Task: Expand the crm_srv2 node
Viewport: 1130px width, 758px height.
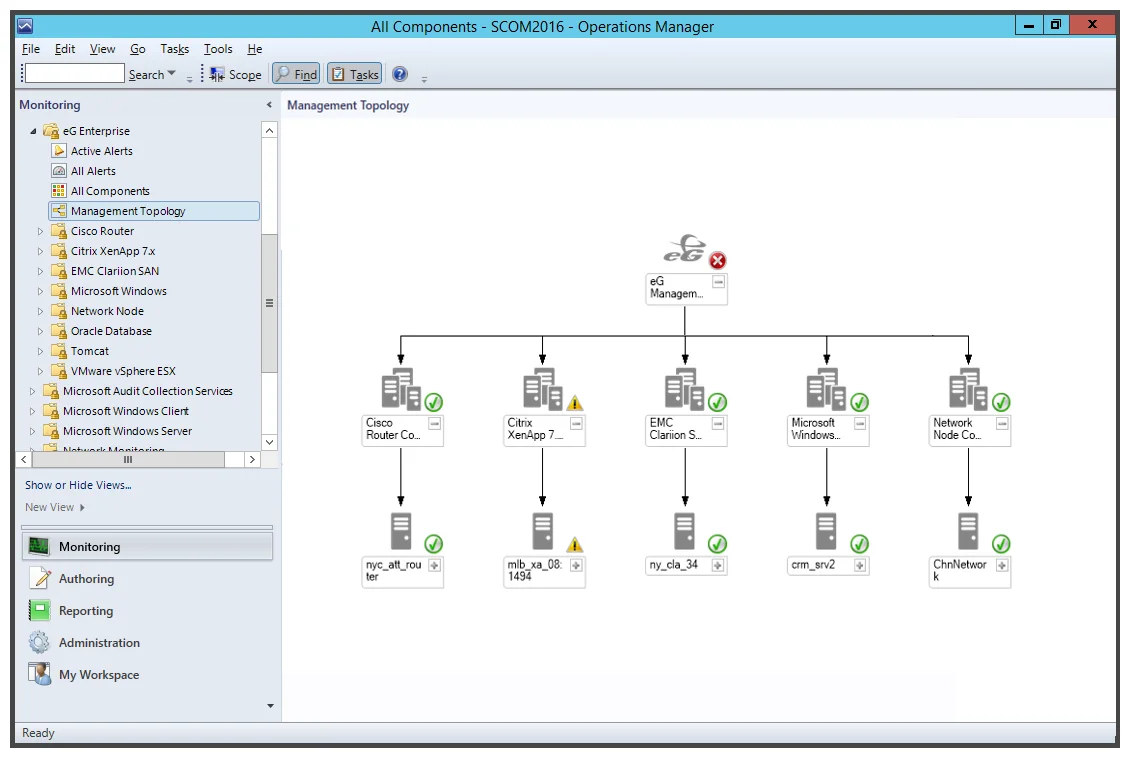Action: (860, 566)
